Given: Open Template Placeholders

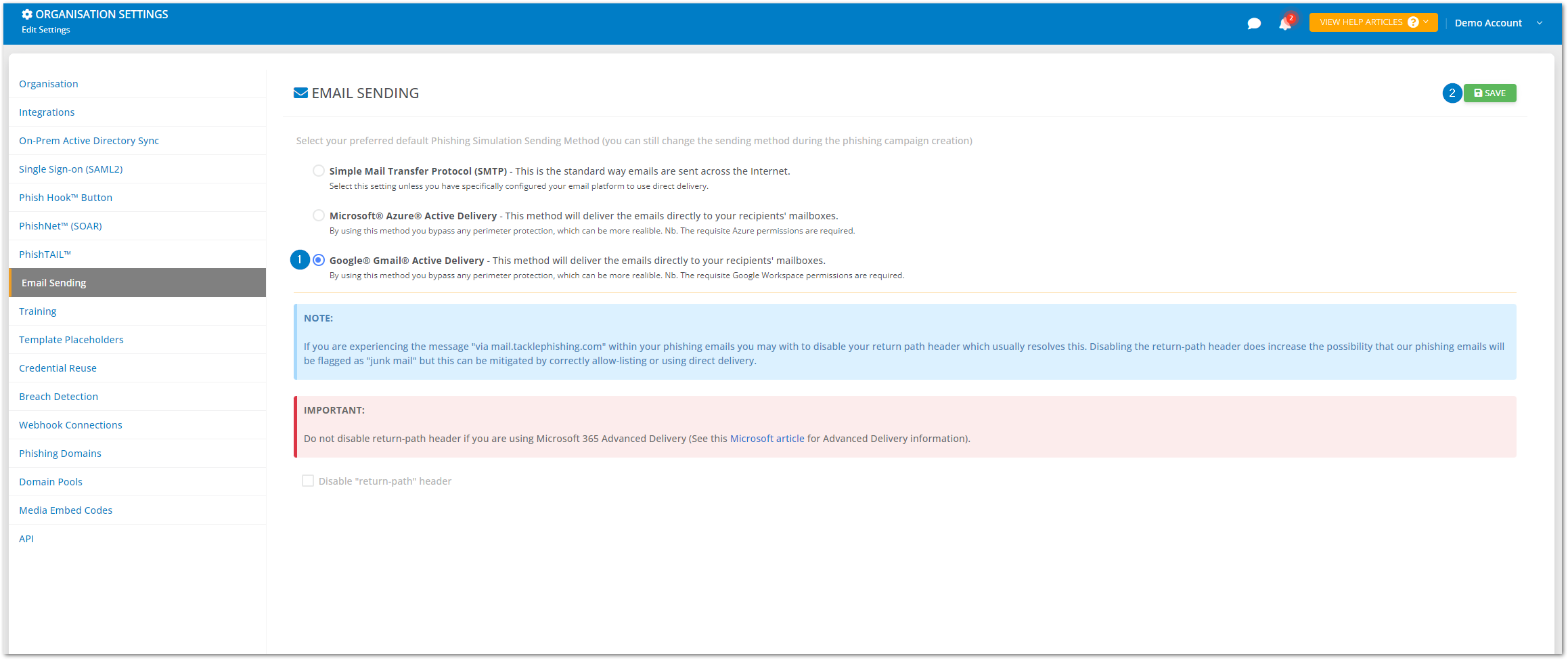Looking at the screenshot, I should coord(137,340).
